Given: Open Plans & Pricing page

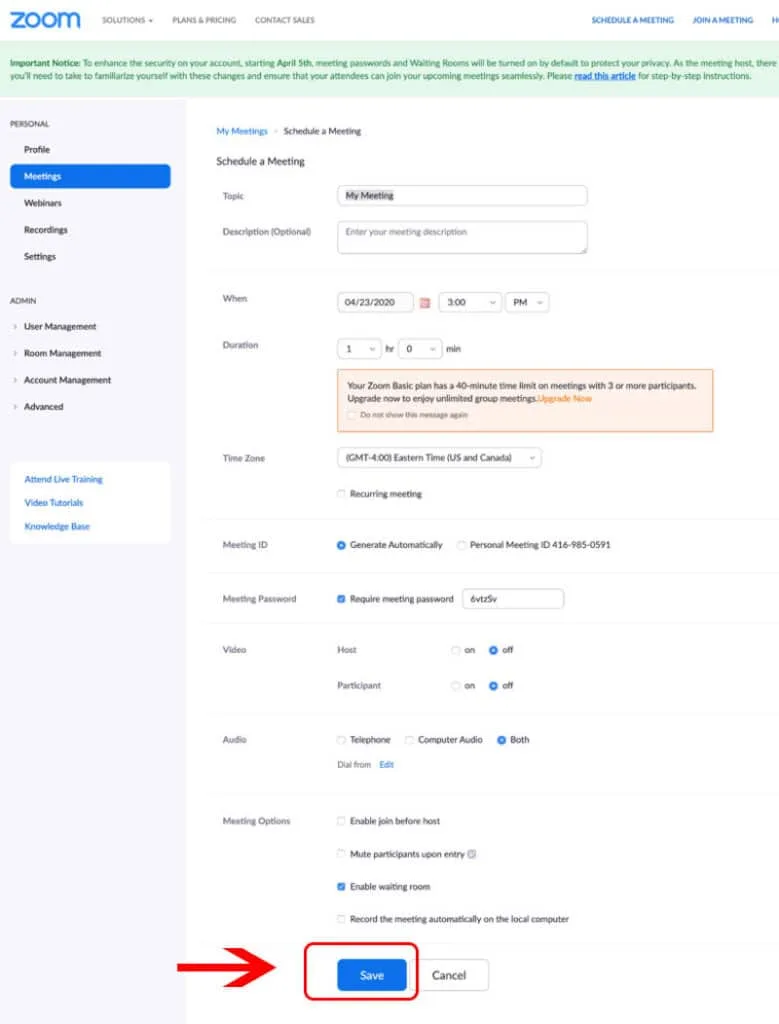Looking at the screenshot, I should tap(204, 20).
